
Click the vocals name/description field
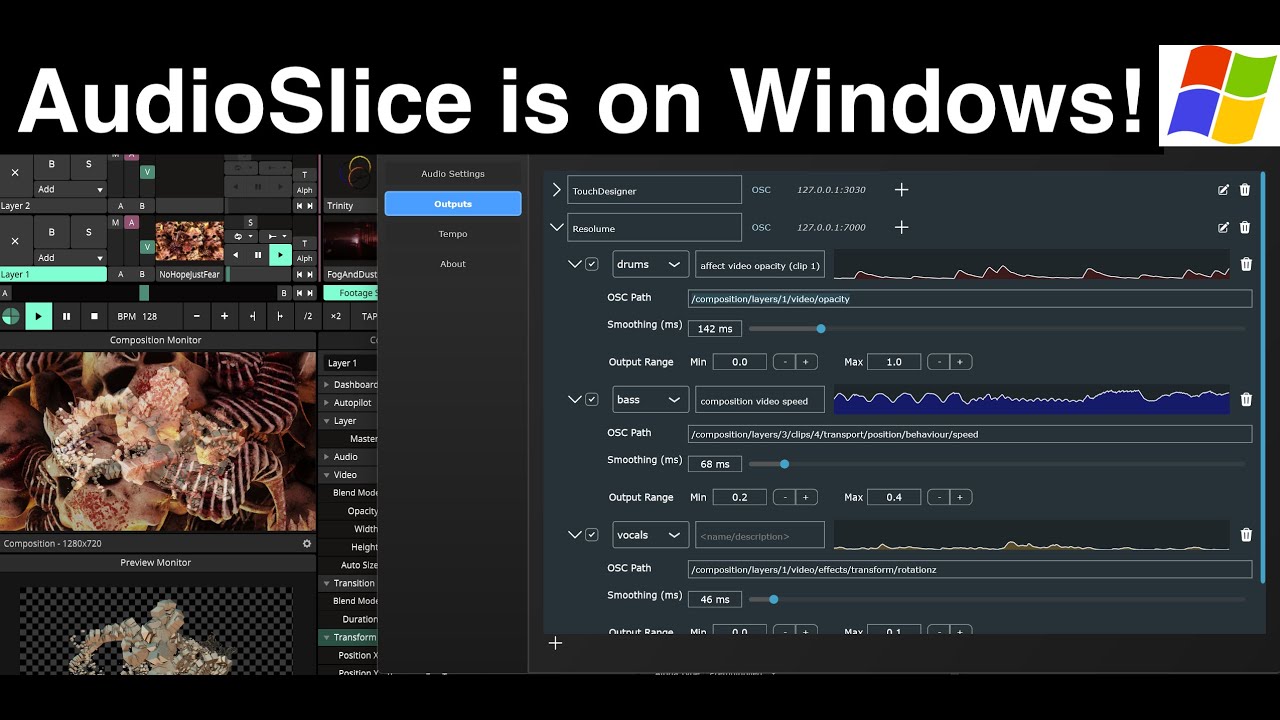pos(760,536)
